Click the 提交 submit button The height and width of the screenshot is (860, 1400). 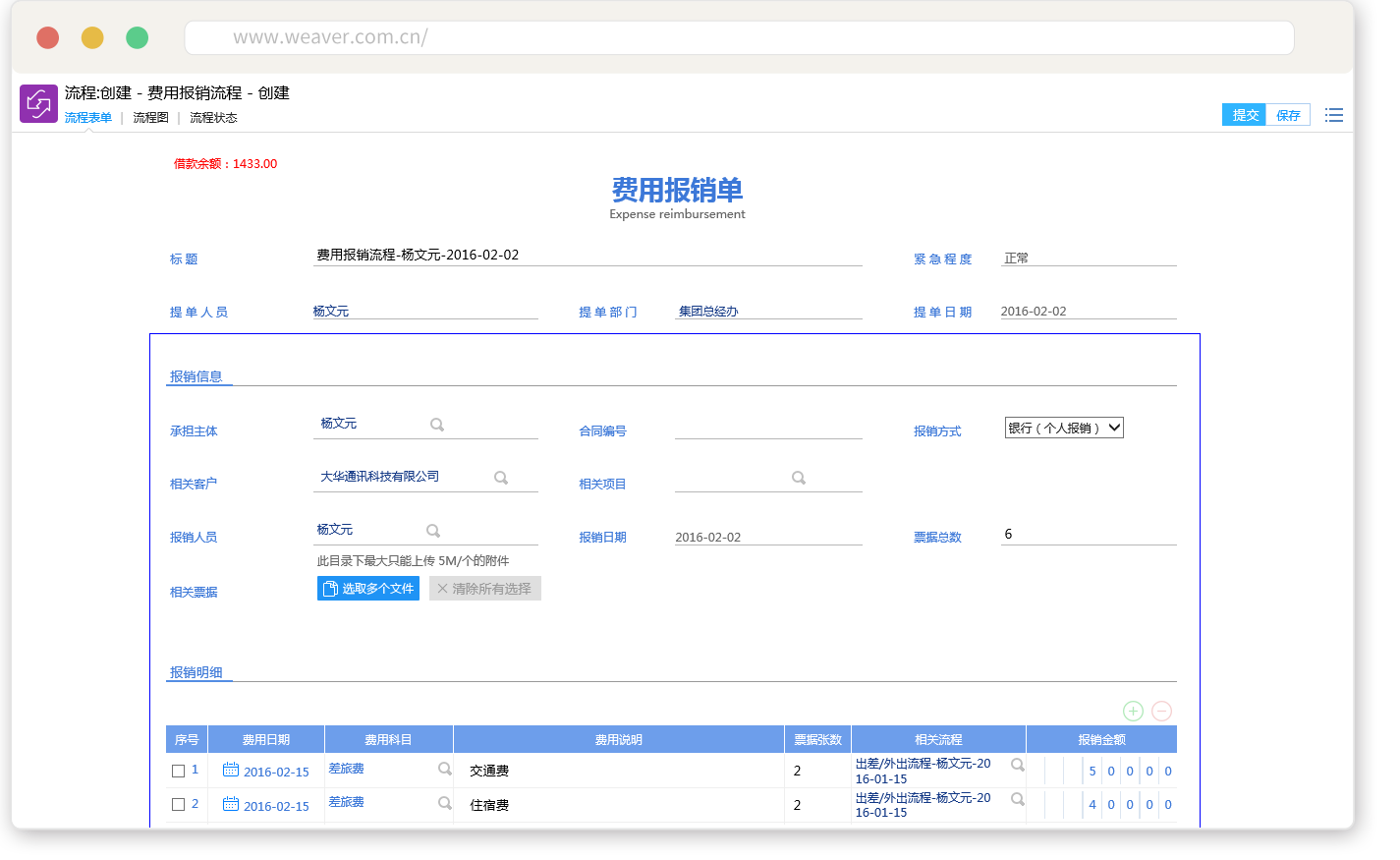(x=1244, y=115)
